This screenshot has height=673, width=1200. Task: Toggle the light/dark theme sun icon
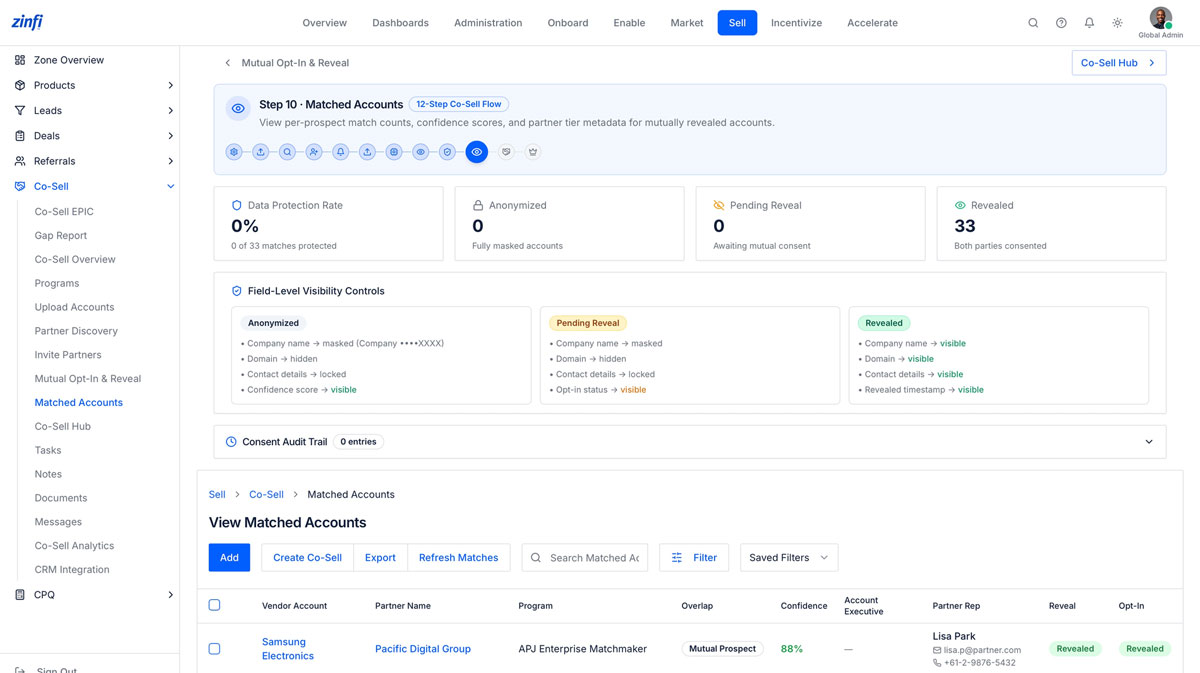pos(1117,23)
